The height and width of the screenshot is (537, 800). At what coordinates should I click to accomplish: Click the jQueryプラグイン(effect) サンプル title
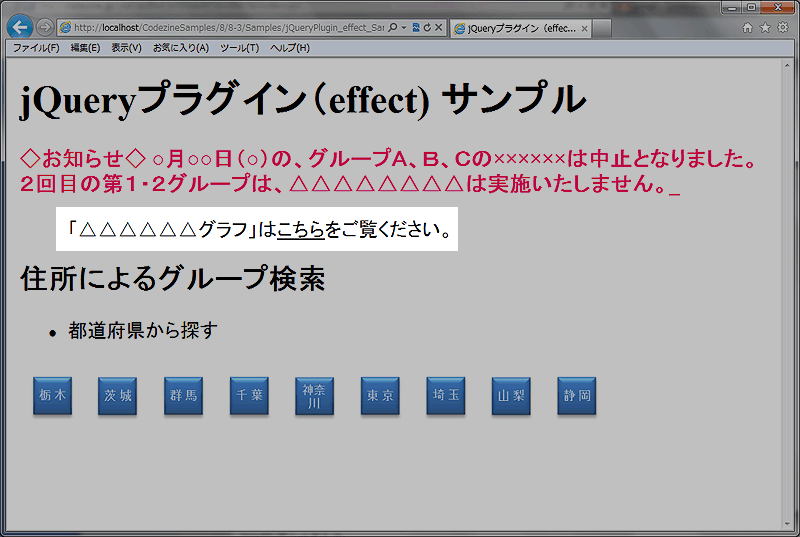pyautogui.click(x=303, y=99)
